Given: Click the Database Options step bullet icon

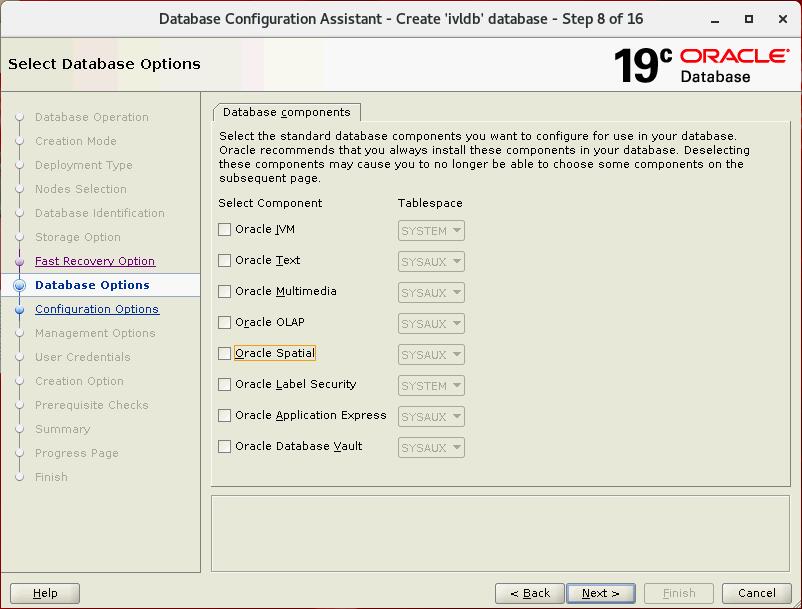Looking at the screenshot, I should [19, 286].
